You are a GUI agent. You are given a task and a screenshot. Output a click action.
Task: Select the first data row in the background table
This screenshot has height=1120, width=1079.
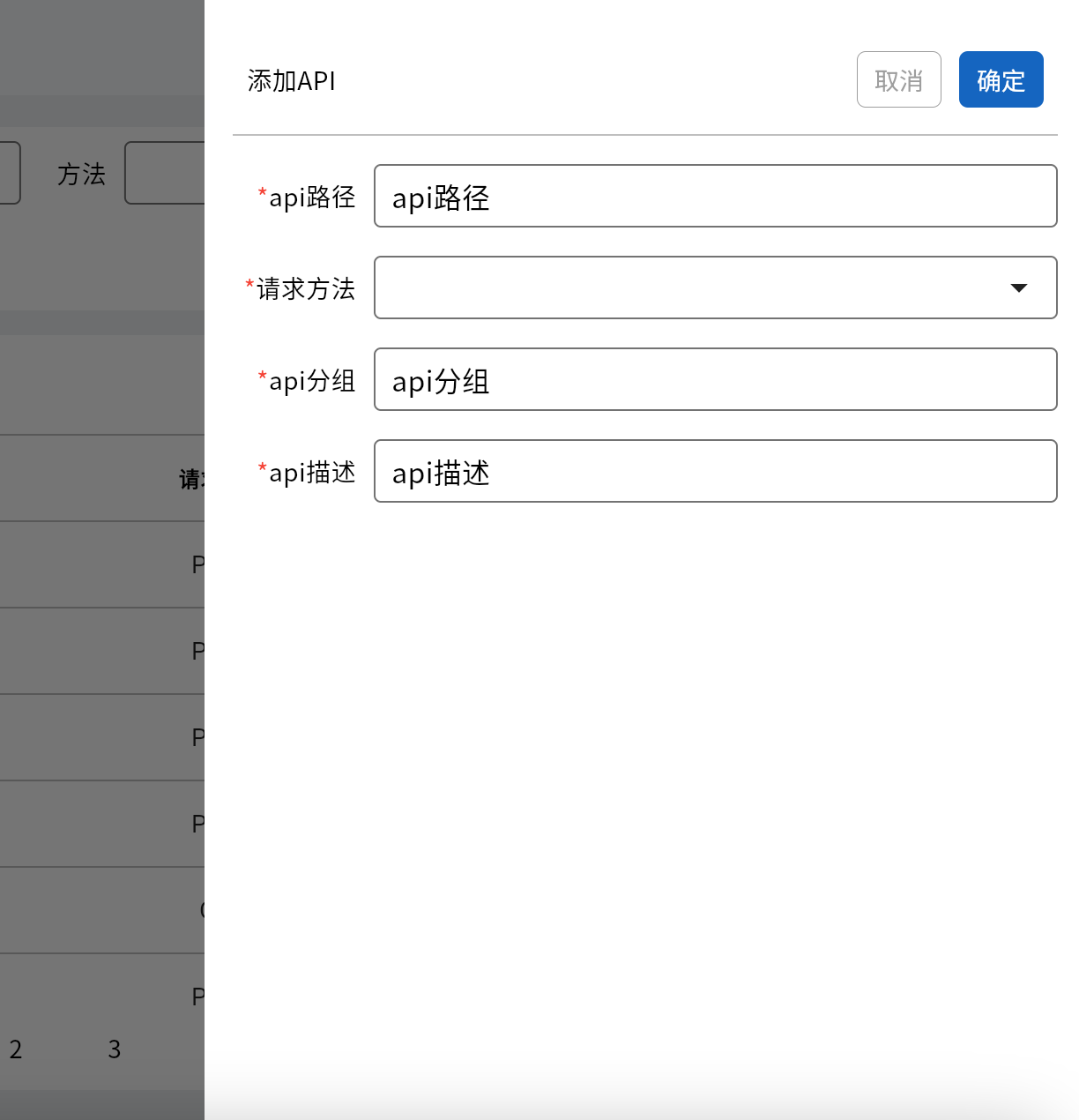(x=101, y=564)
